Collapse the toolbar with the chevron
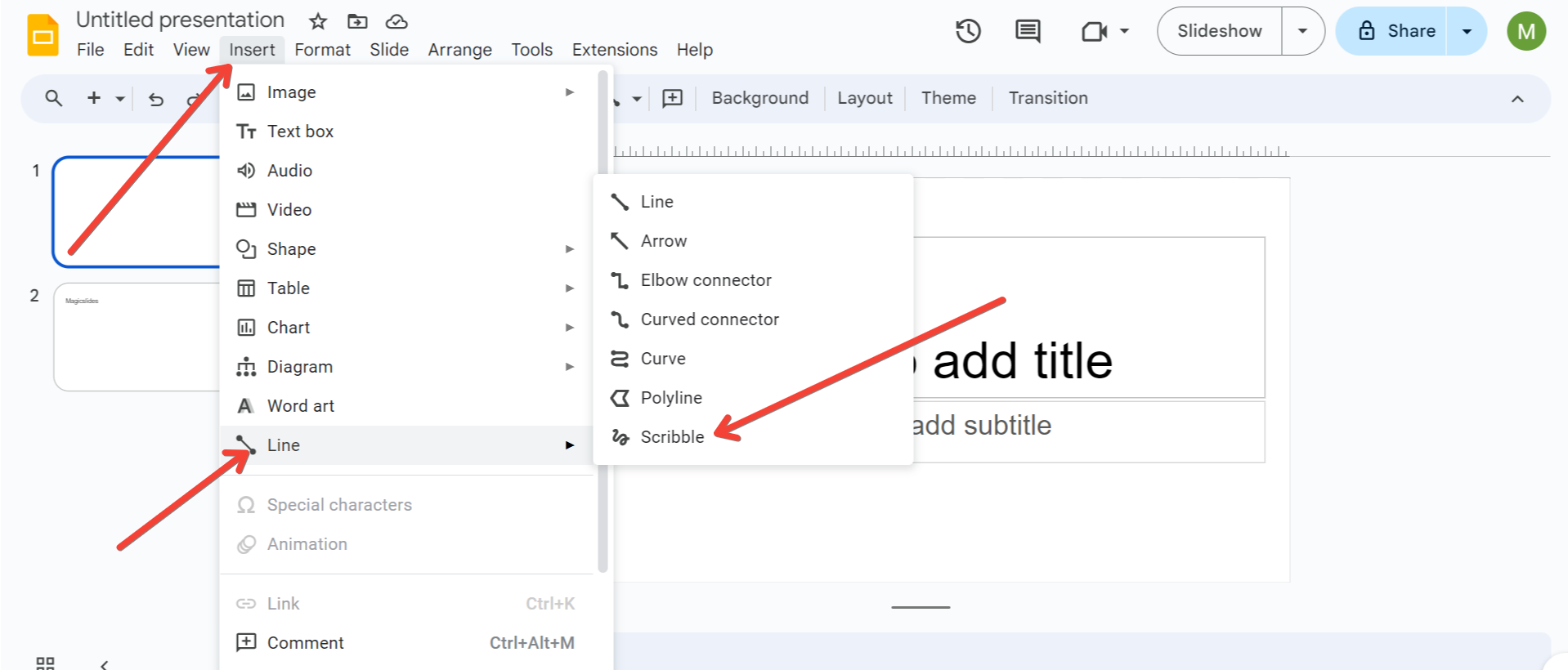 pyautogui.click(x=1517, y=99)
